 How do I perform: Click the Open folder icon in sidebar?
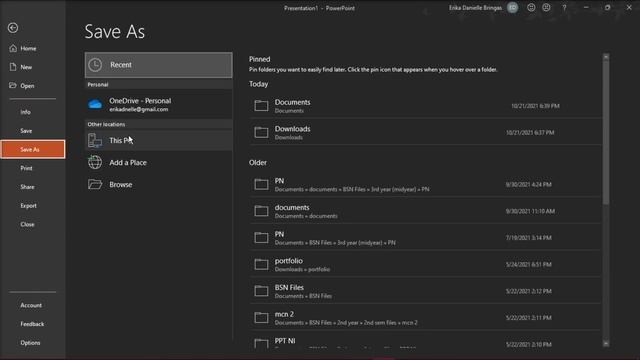[13, 85]
